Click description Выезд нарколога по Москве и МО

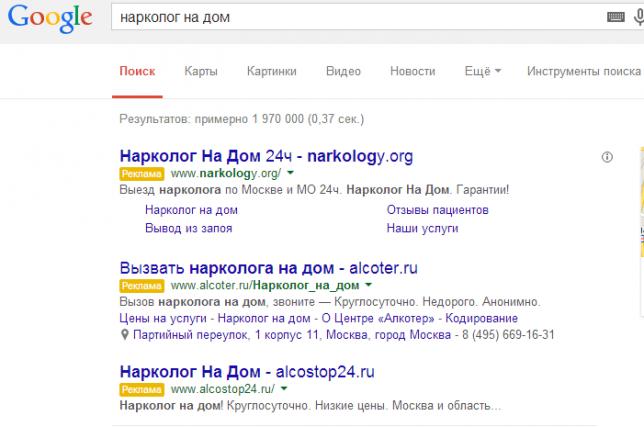click(314, 190)
